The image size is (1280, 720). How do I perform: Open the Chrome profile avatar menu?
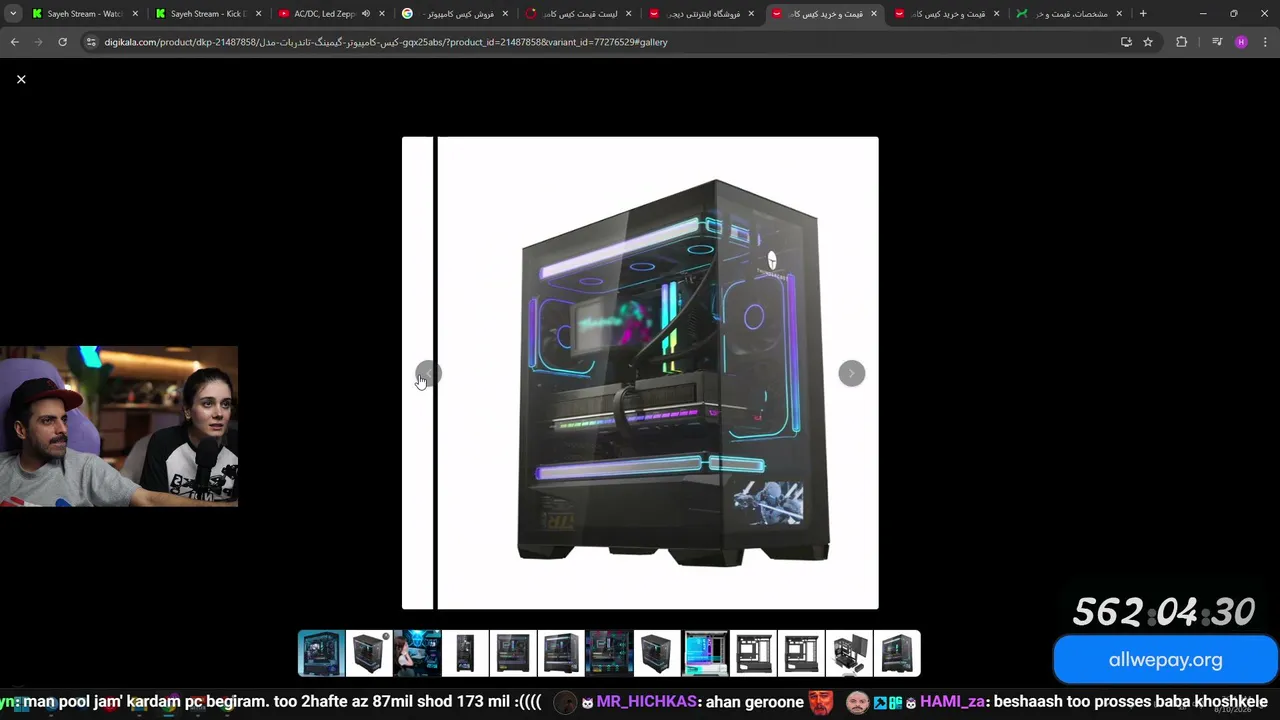[1241, 42]
